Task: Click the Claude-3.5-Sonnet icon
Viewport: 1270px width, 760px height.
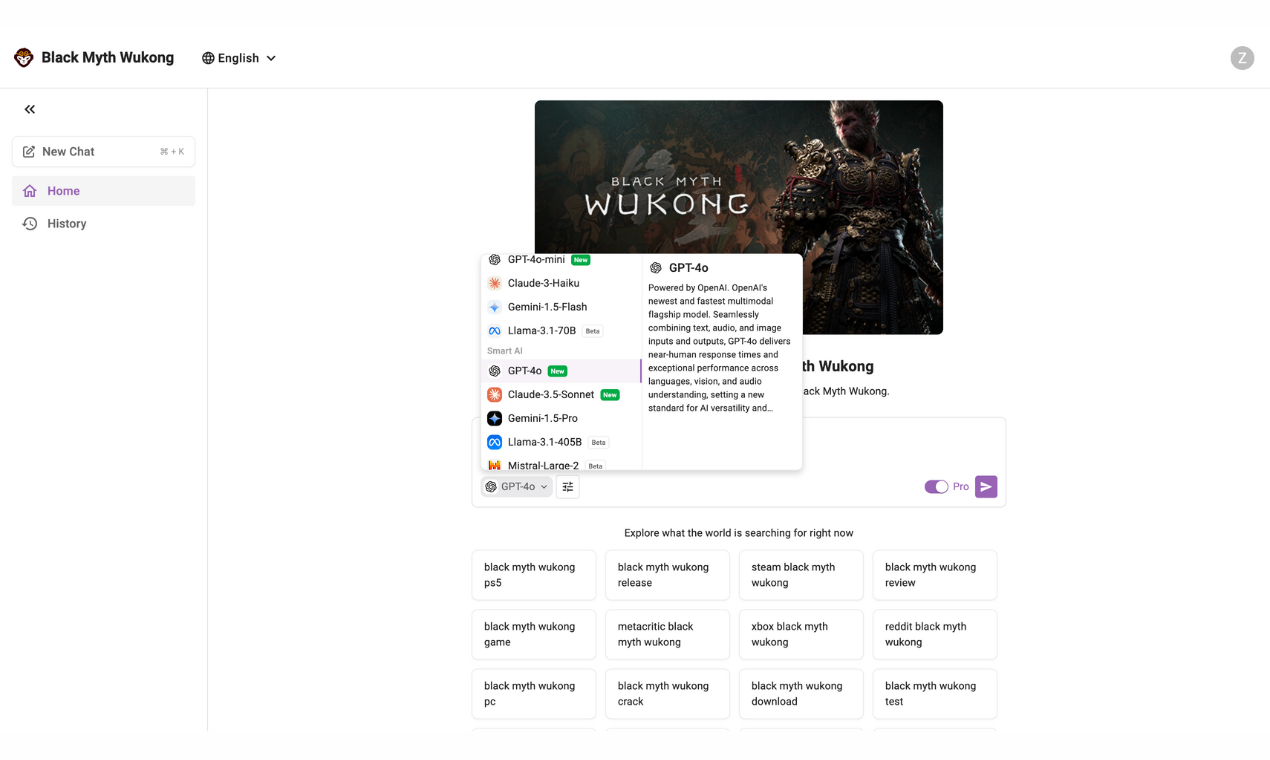Action: (x=494, y=395)
